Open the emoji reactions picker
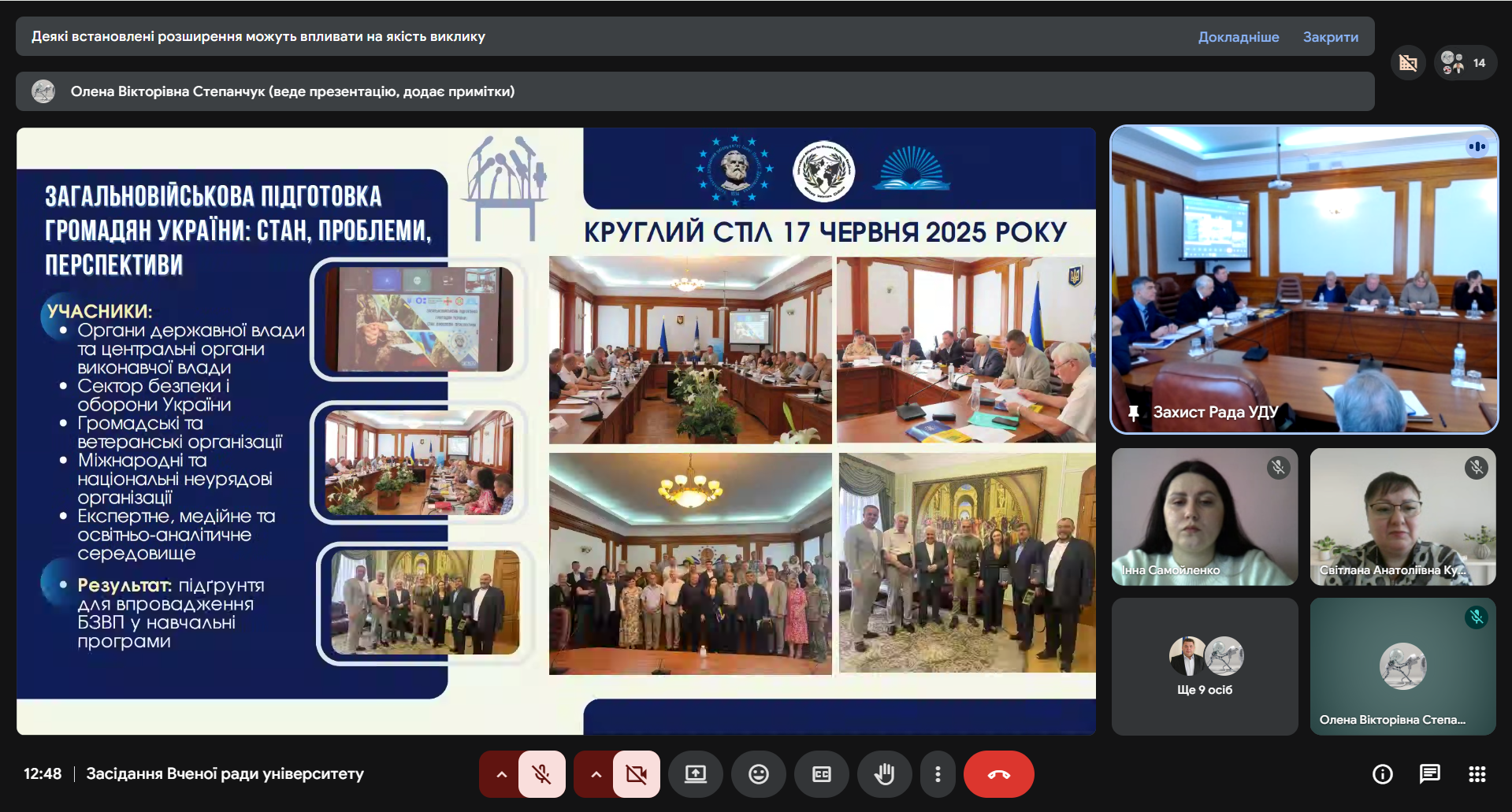The height and width of the screenshot is (812, 1512). pos(758,774)
